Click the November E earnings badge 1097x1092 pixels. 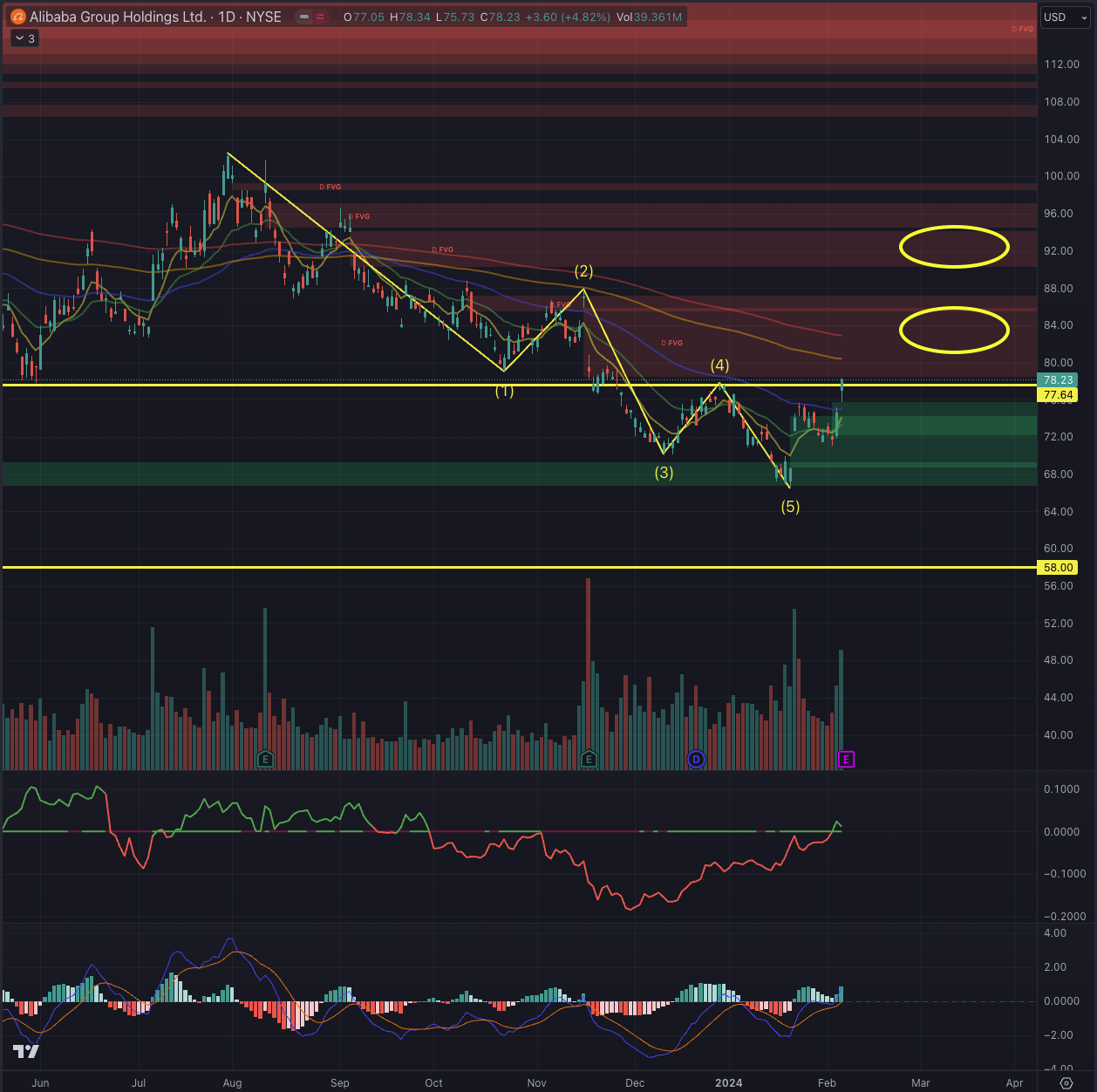(588, 760)
